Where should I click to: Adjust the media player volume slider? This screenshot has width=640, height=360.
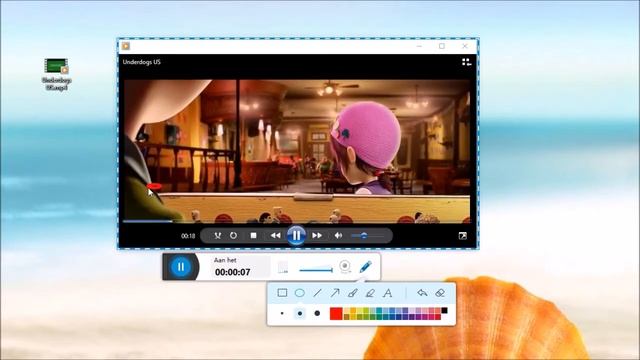[x=367, y=236]
